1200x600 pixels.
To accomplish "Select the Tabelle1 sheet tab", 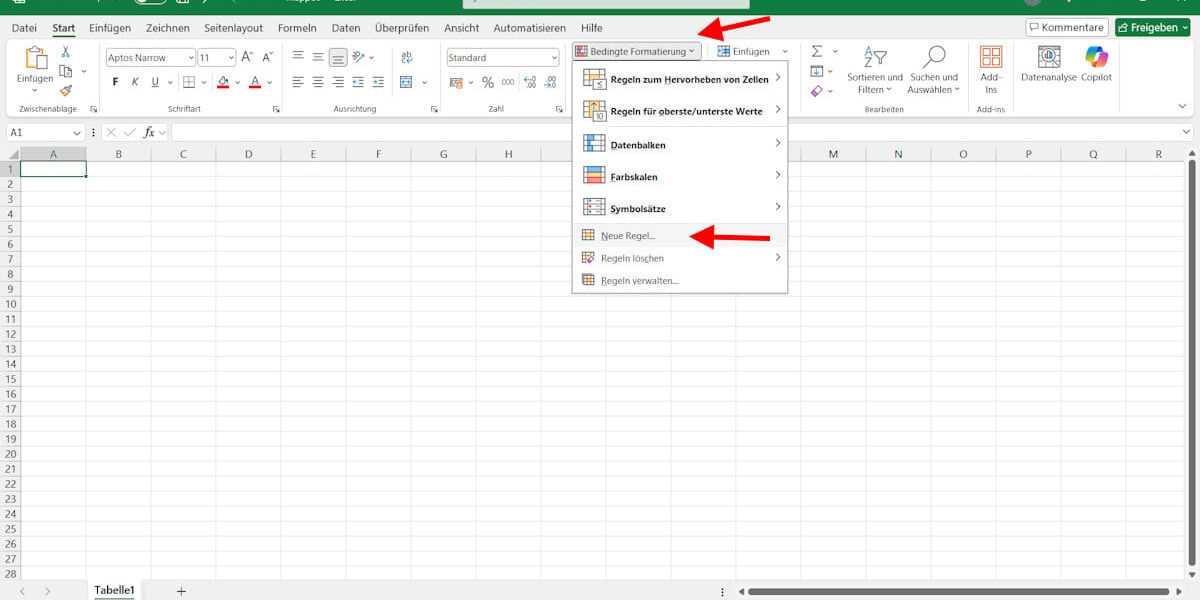I will pyautogui.click(x=114, y=589).
